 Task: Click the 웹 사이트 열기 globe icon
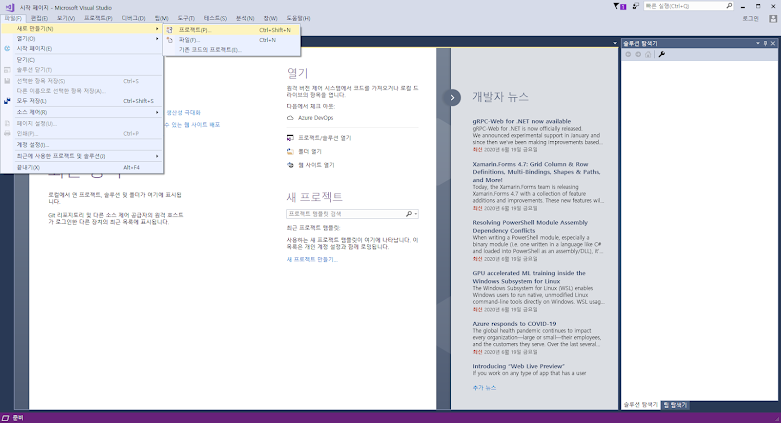[290, 165]
